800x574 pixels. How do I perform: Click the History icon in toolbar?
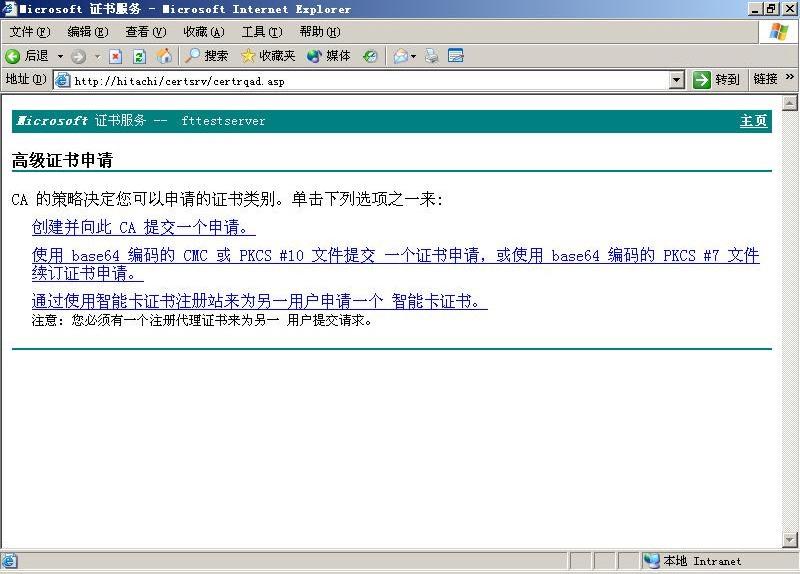tap(370, 56)
